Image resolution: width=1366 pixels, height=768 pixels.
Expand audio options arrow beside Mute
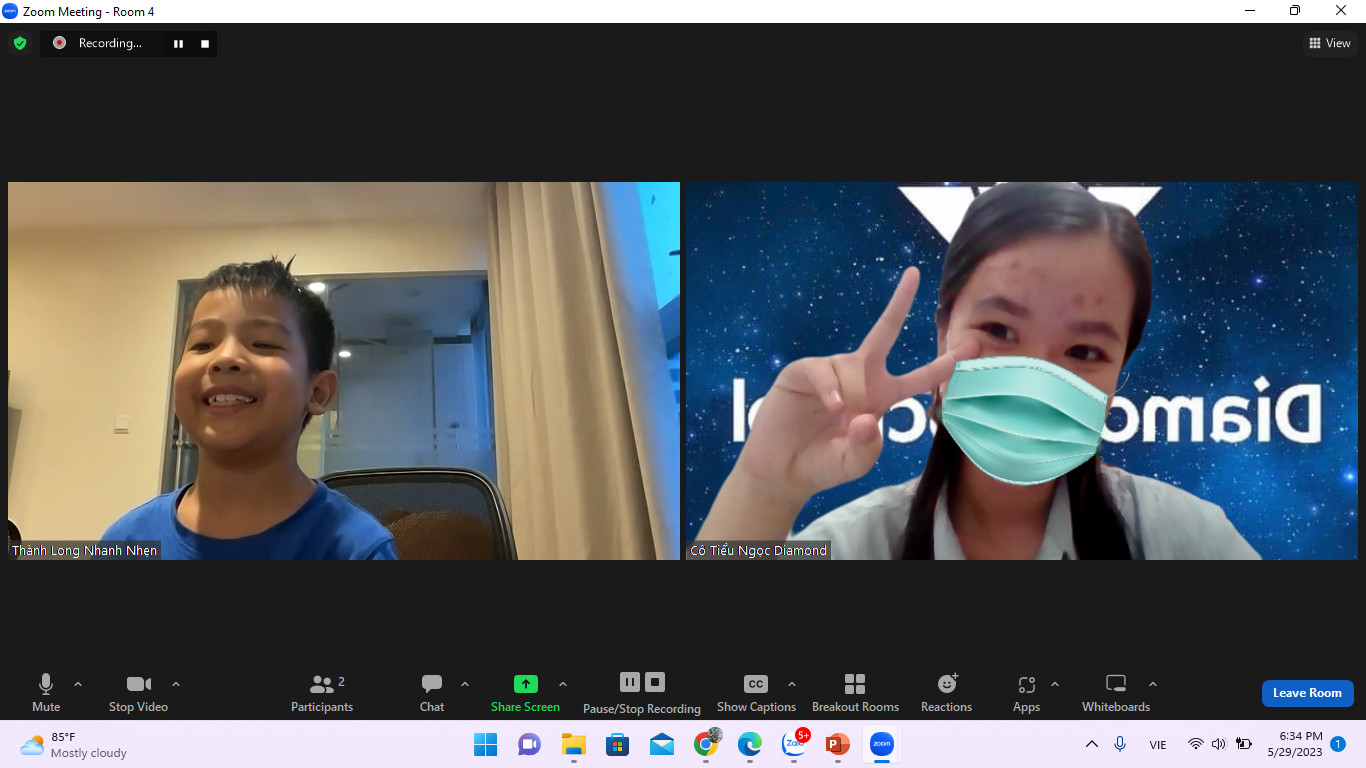click(78, 684)
